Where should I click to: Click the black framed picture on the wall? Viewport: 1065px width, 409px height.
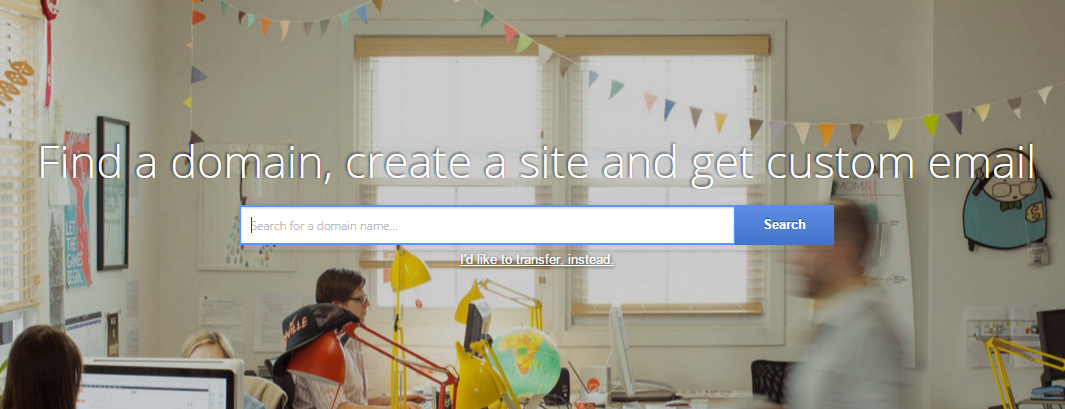pos(113,193)
